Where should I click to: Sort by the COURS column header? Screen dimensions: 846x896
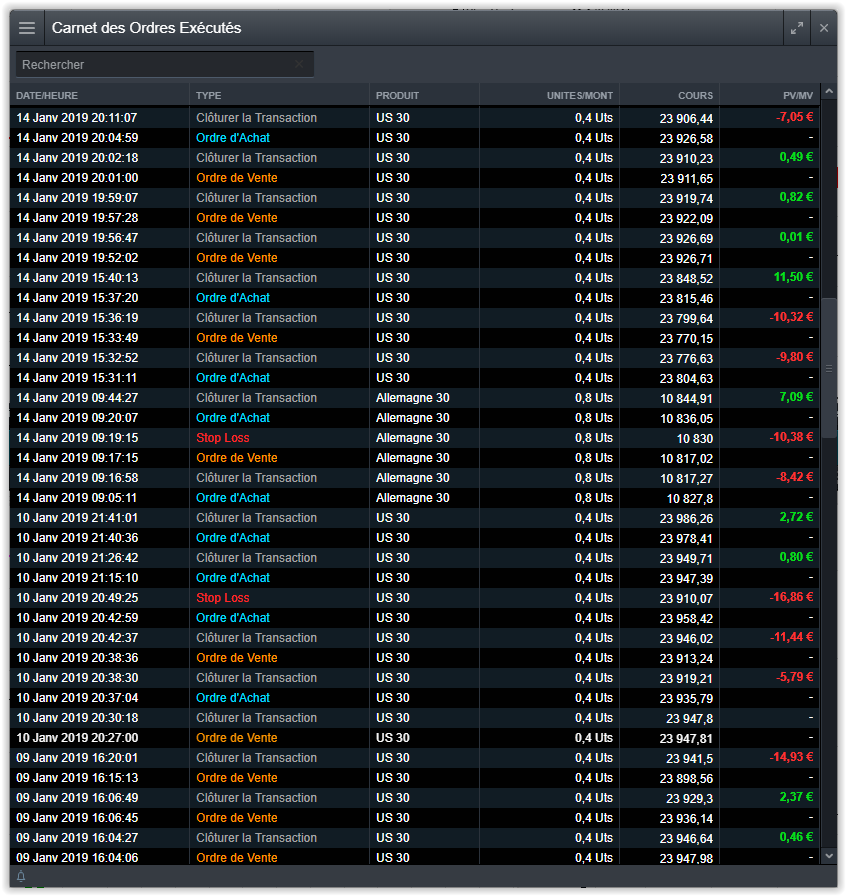pos(696,95)
